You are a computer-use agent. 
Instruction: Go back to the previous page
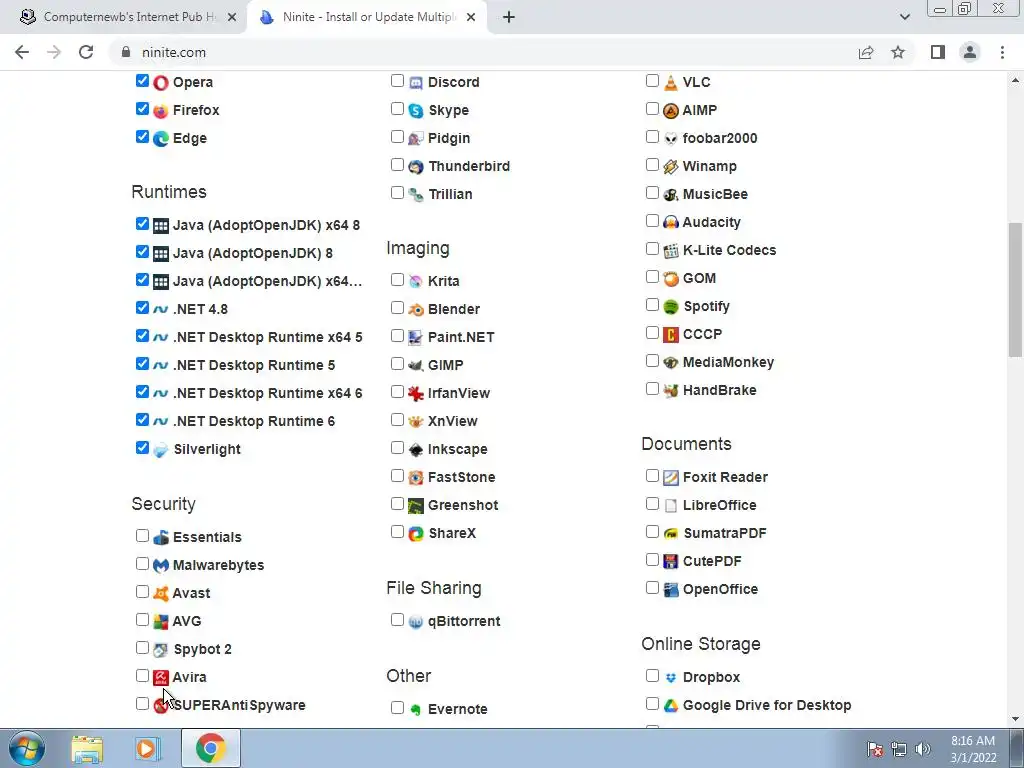pyautogui.click(x=22, y=52)
